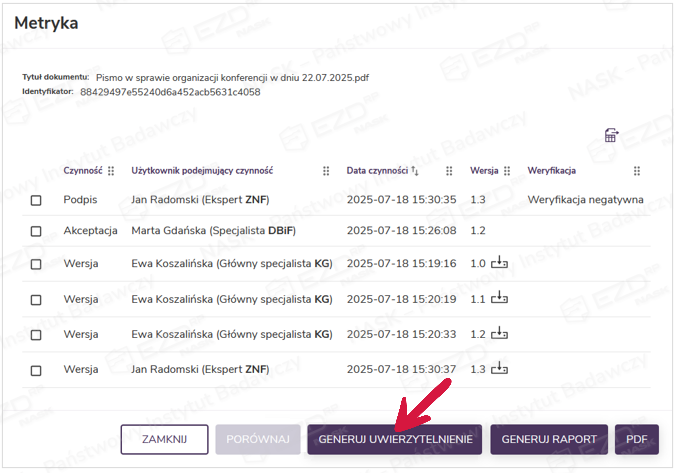The image size is (674, 473).
Task: Tick checkbox for version 1.0 row
Action: point(37,265)
